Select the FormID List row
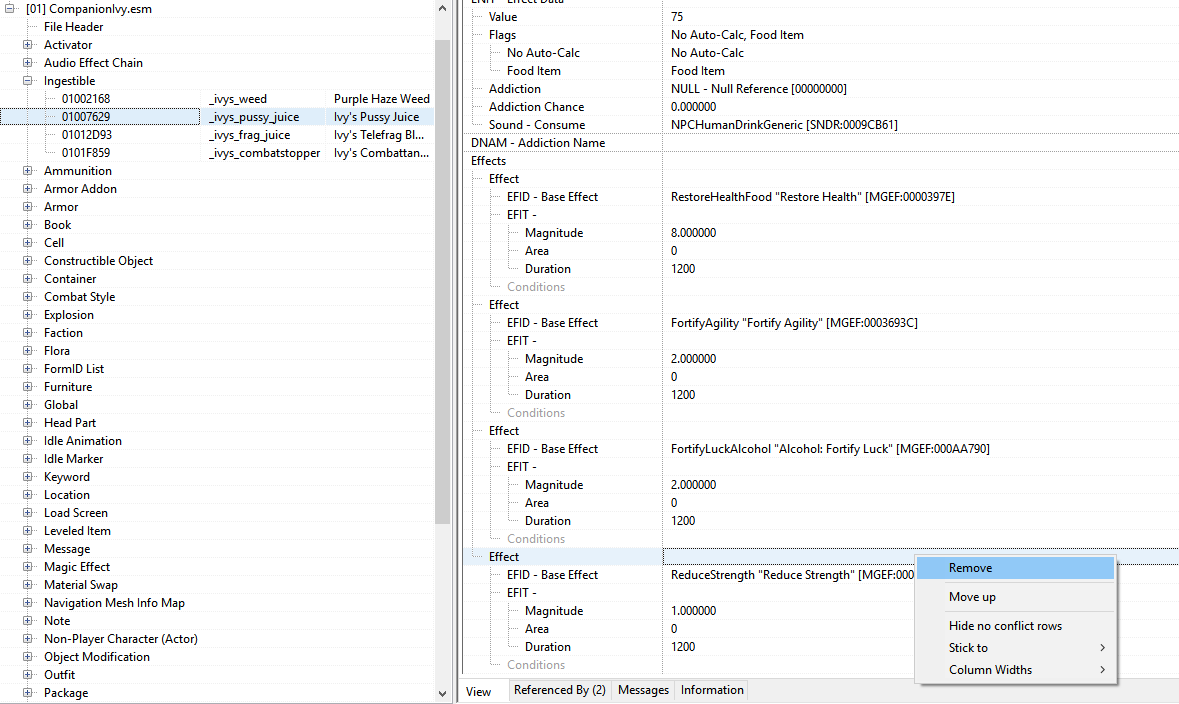Viewport: 1179px width, 704px height. (x=74, y=369)
